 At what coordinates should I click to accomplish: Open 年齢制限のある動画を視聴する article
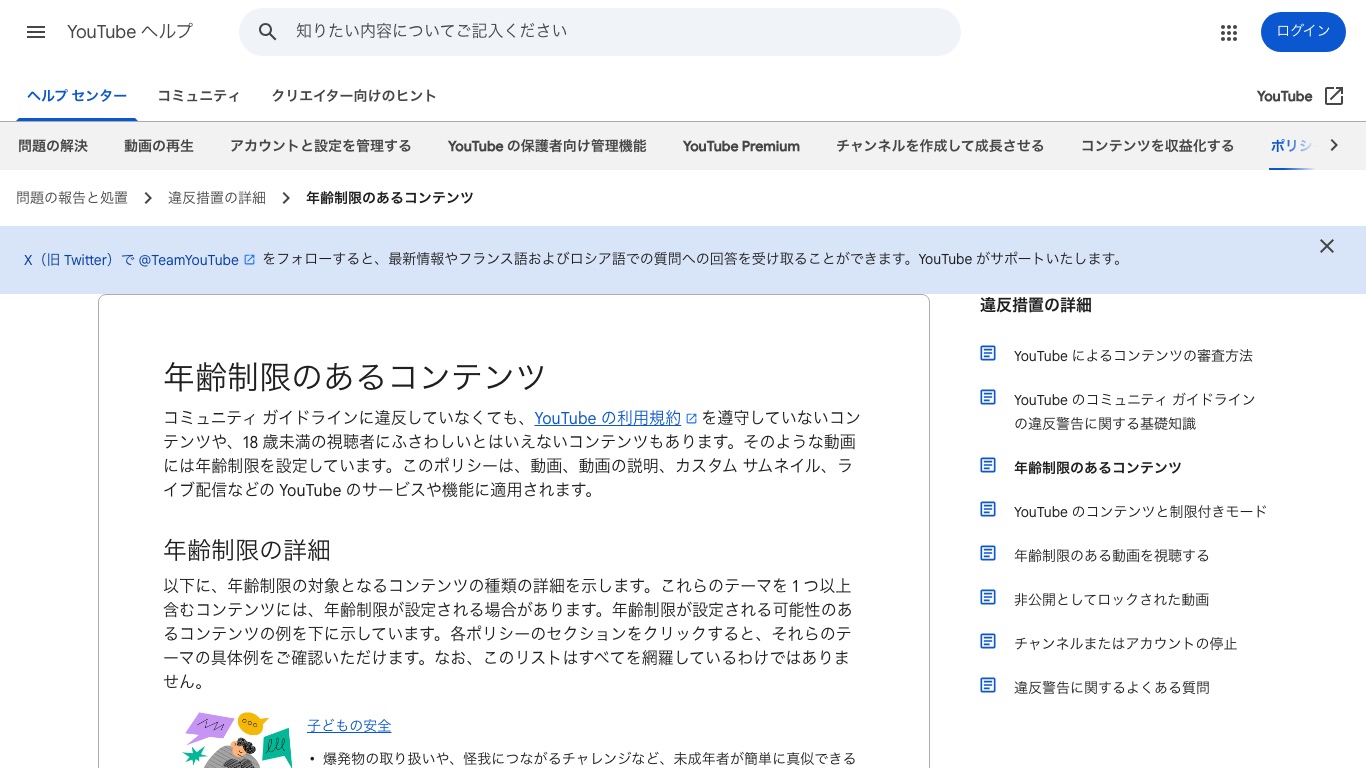[x=1112, y=556]
